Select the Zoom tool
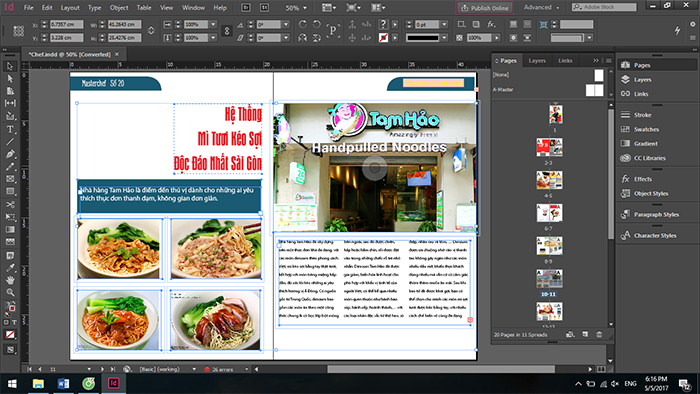The width and height of the screenshot is (700, 394). [x=10, y=293]
